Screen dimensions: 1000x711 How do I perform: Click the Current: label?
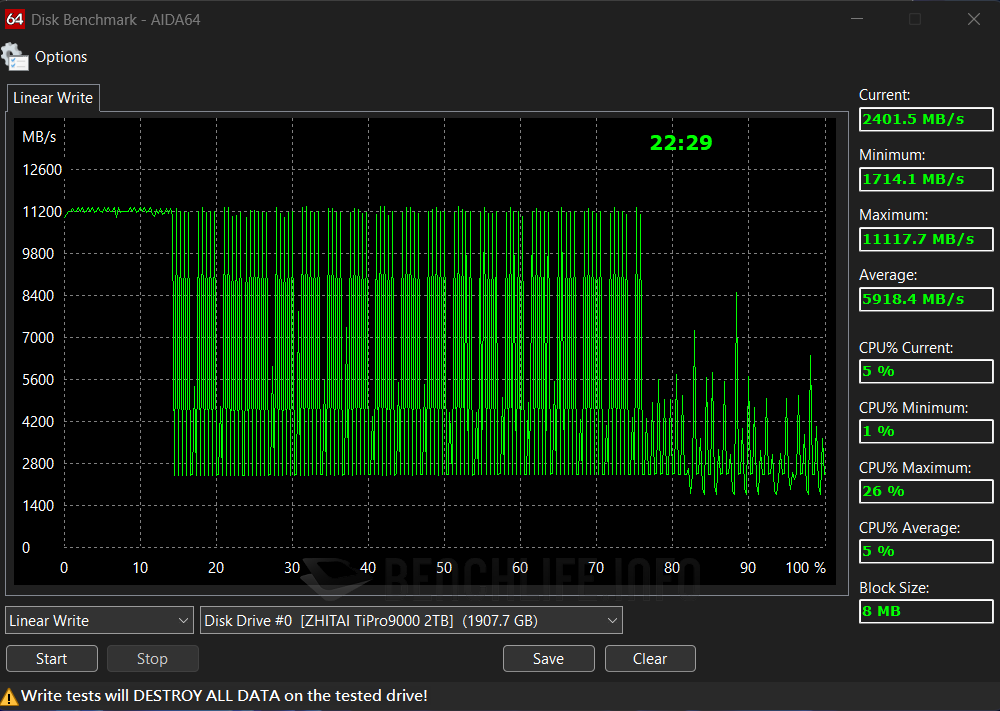(884, 95)
